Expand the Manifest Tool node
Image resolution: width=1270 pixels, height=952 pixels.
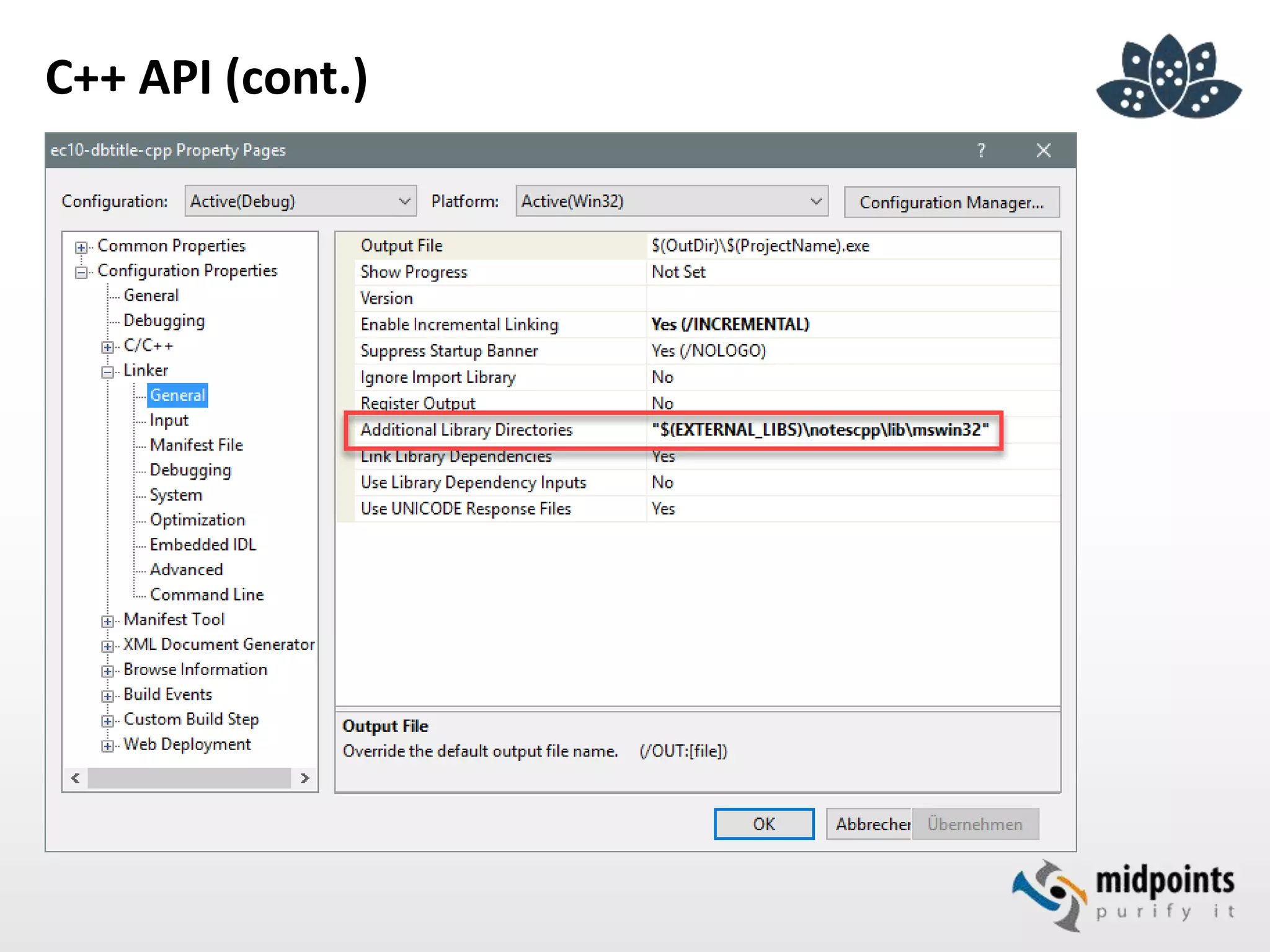[x=107, y=621]
